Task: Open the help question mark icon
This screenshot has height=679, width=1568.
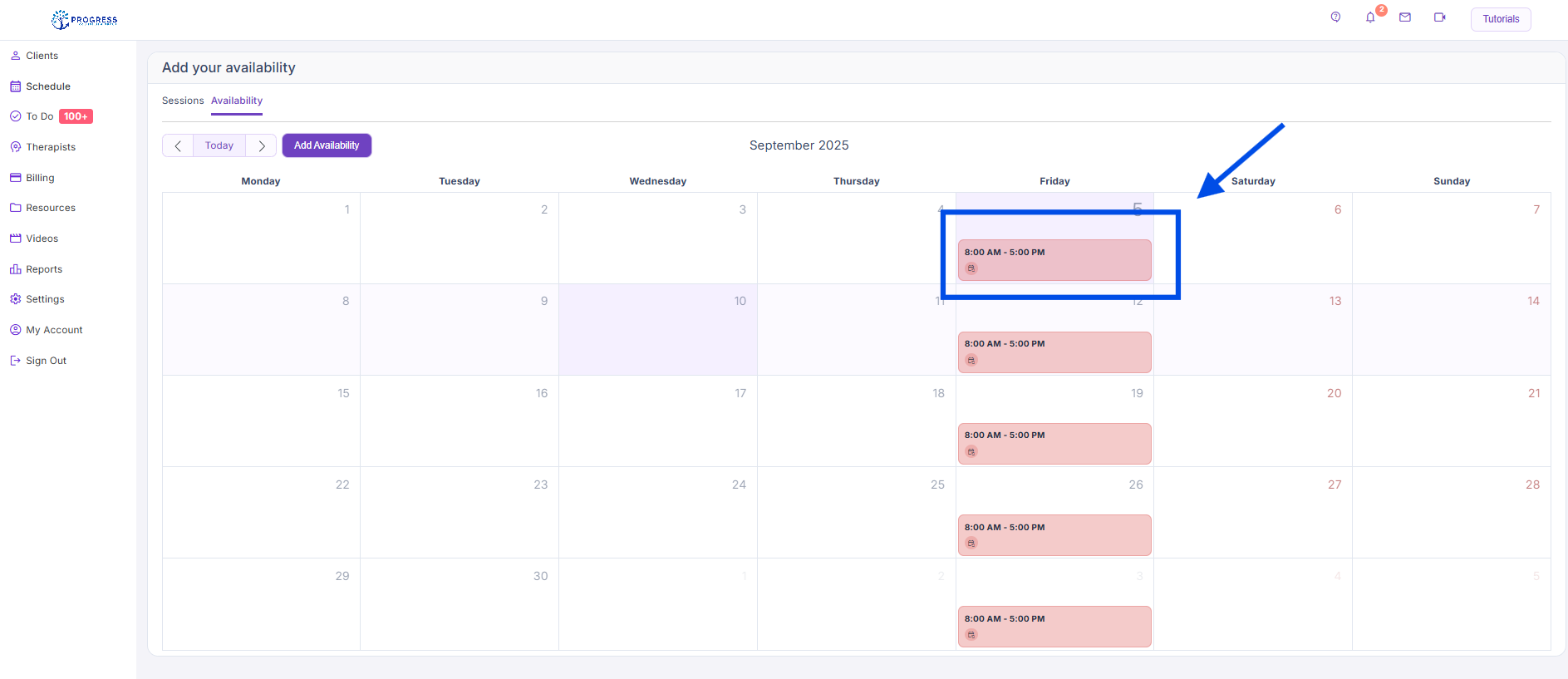Action: [1335, 17]
